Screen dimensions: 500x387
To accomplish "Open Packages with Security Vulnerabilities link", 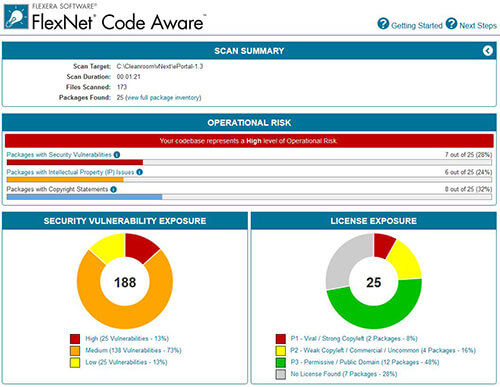I will (59, 155).
